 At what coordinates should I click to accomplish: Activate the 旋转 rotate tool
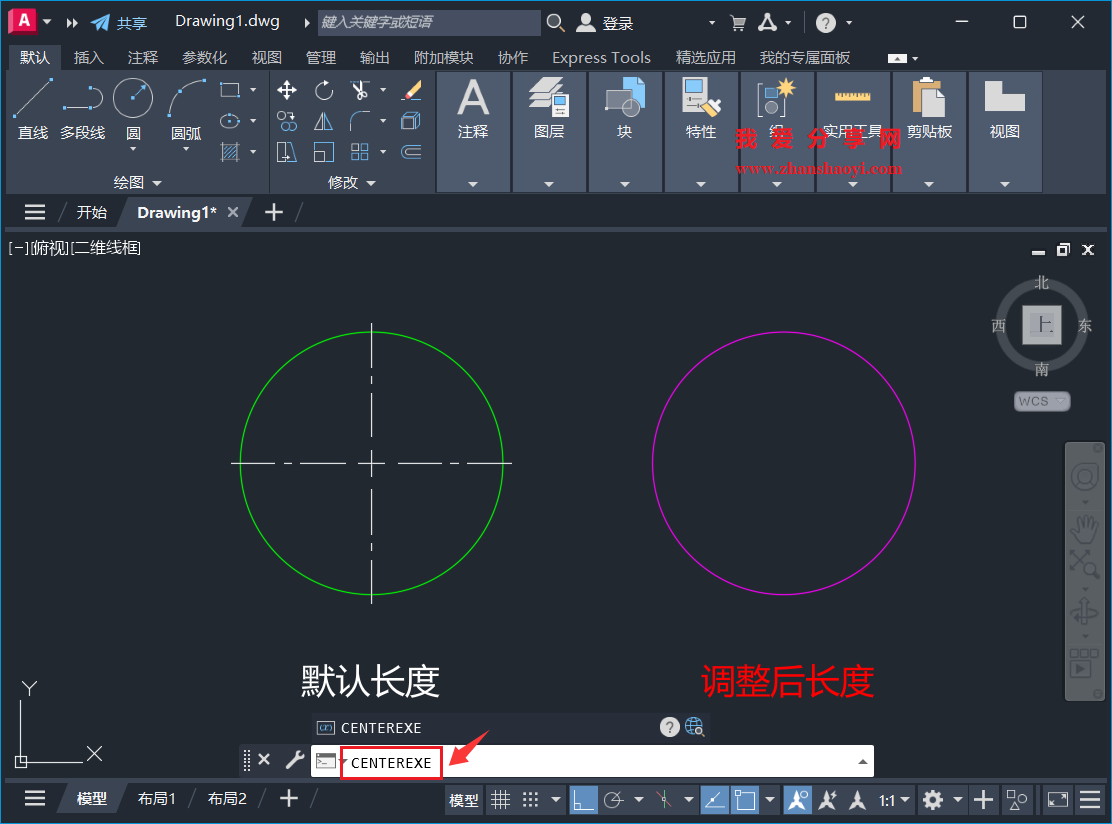(324, 90)
